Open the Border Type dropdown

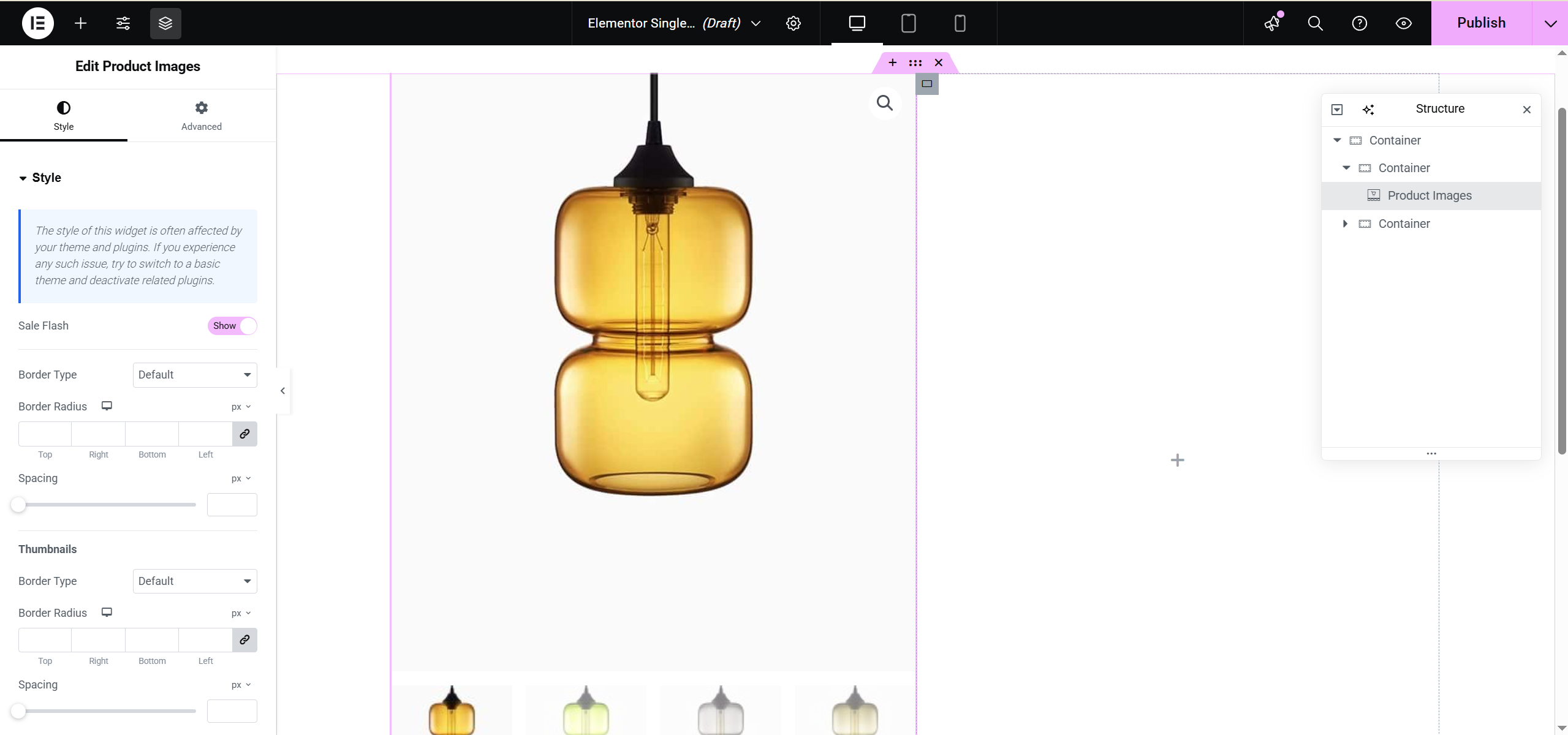click(x=194, y=374)
